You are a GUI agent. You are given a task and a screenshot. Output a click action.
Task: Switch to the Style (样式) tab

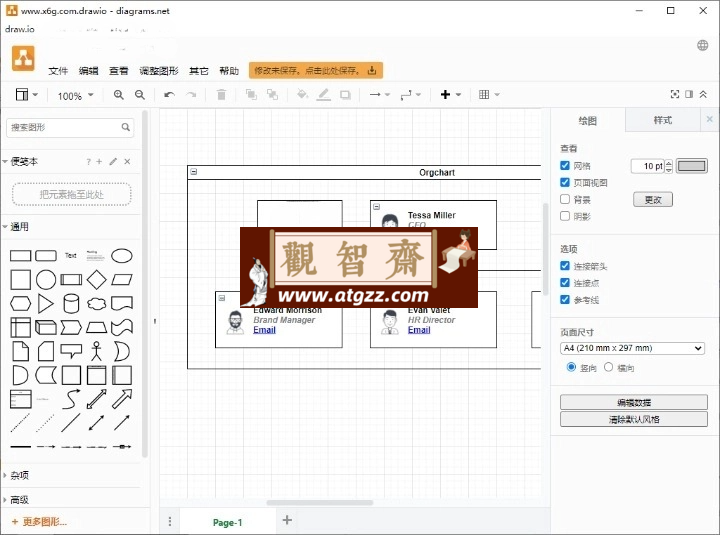coord(663,120)
